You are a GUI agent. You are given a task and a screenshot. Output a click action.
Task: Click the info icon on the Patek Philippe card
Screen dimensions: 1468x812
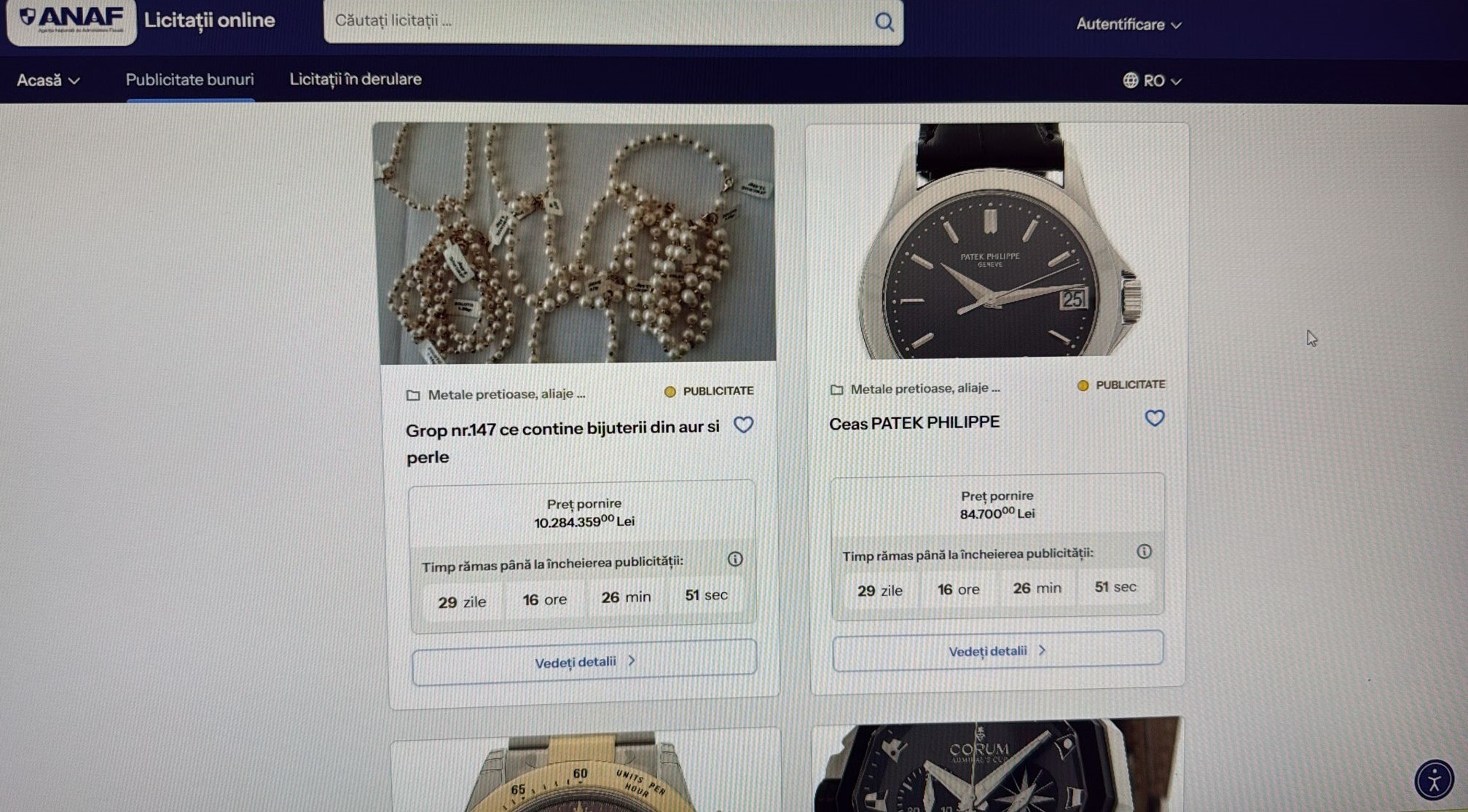[x=1144, y=552]
